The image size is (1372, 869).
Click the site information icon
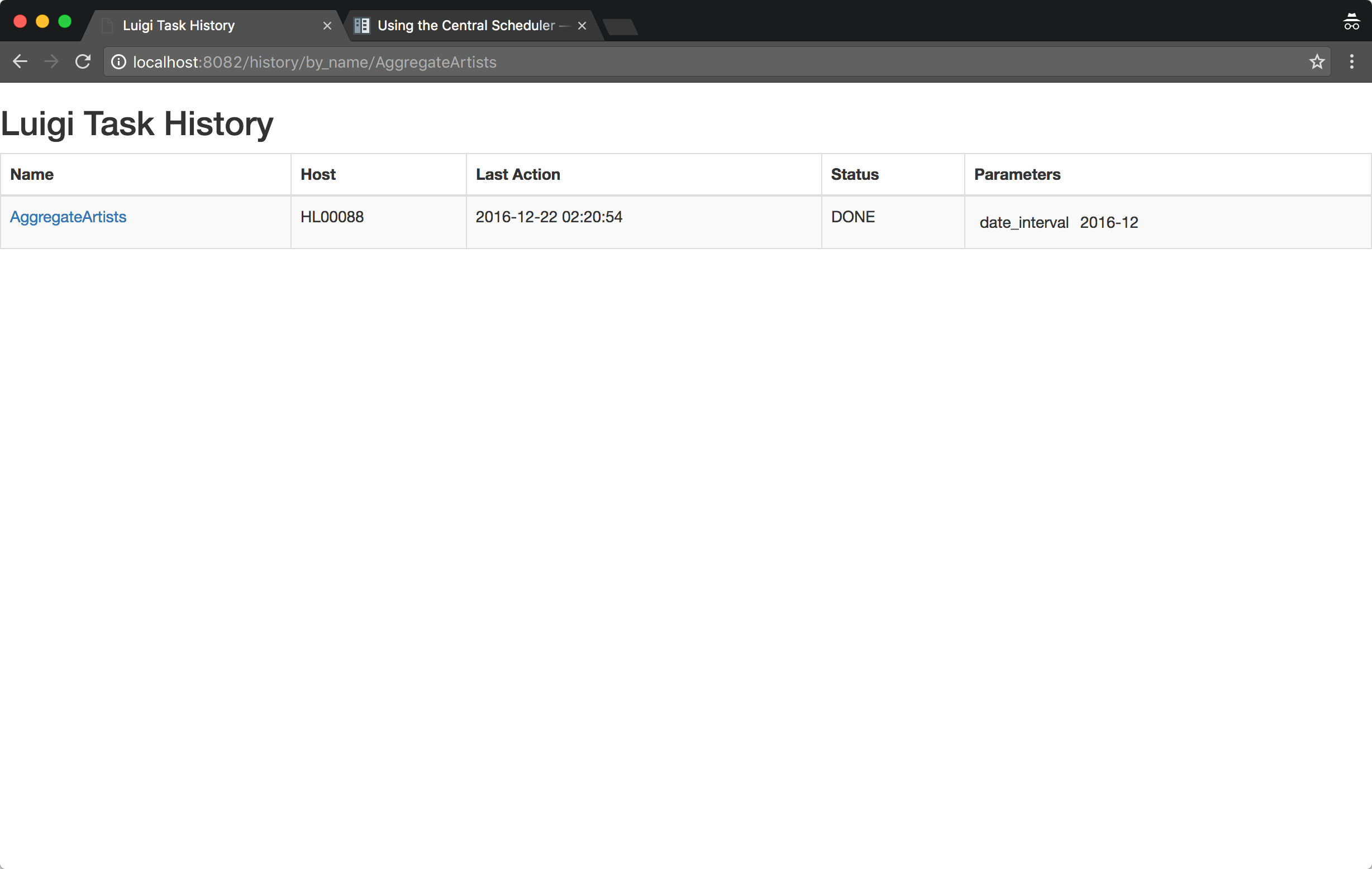(118, 61)
